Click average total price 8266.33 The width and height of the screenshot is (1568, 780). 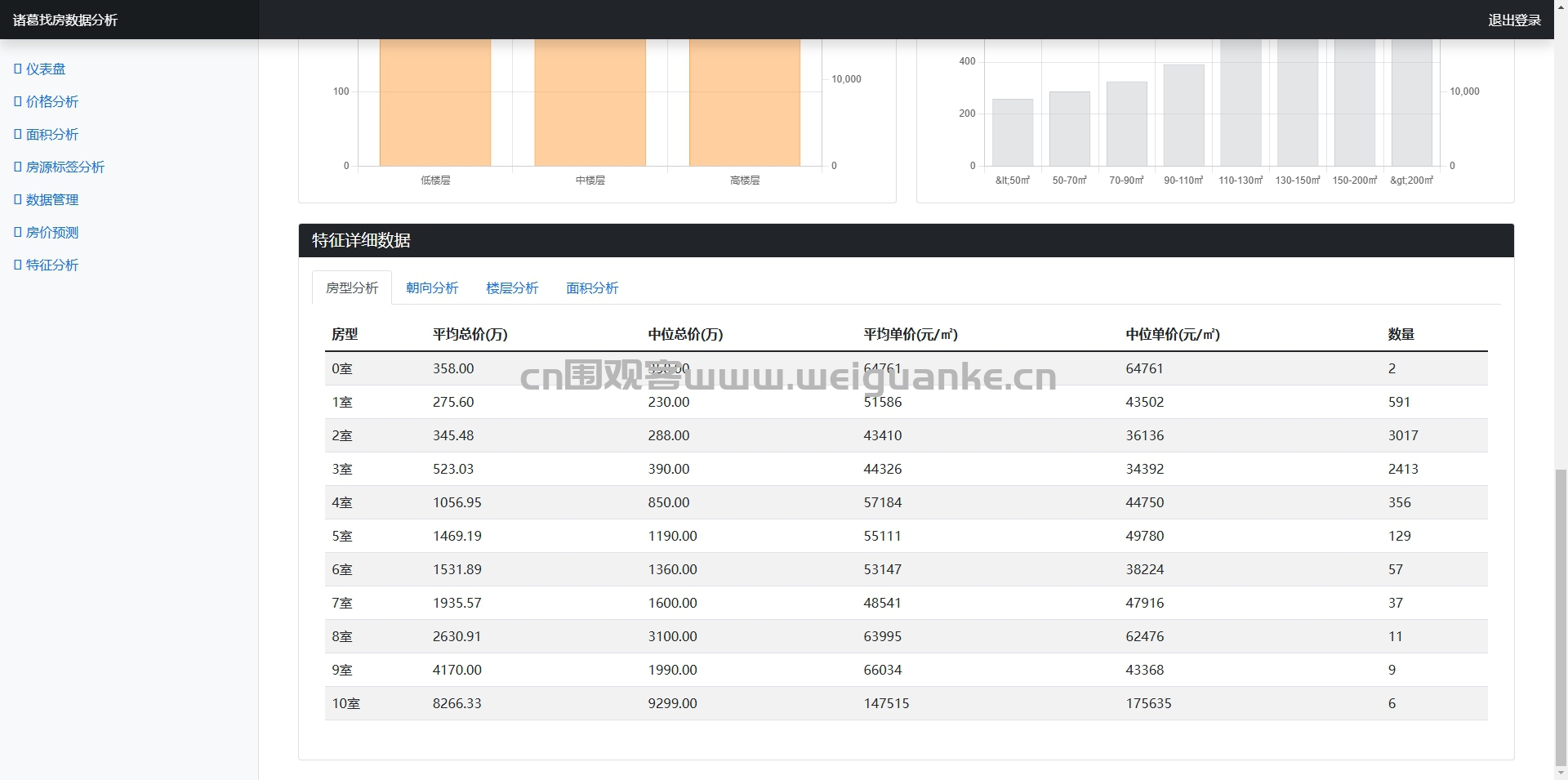pos(457,703)
